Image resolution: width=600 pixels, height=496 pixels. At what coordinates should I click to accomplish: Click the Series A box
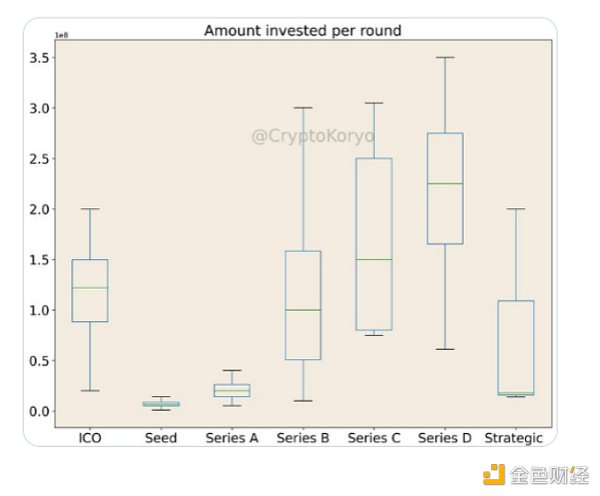click(232, 390)
